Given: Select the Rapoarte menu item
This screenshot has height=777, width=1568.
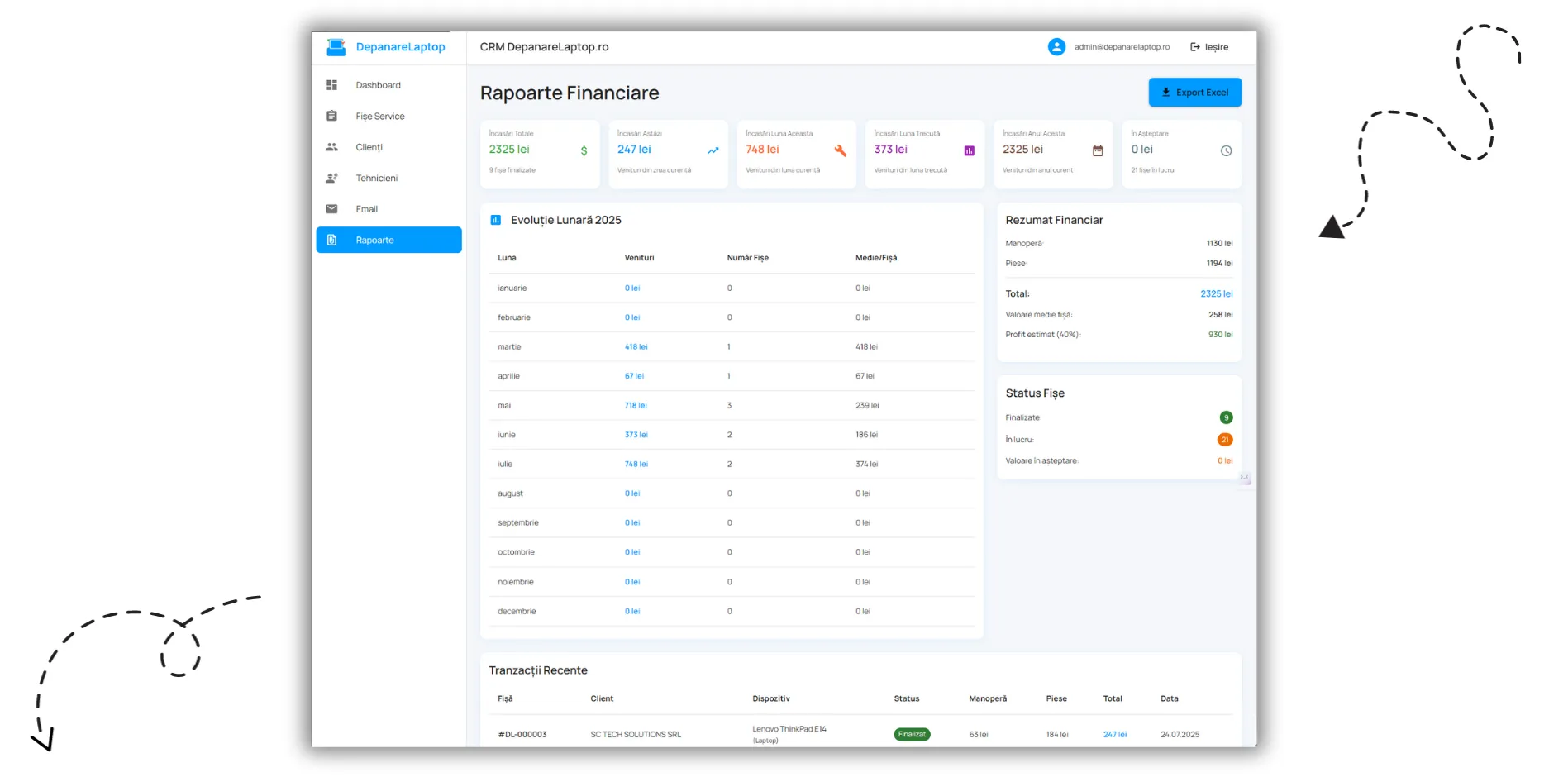Looking at the screenshot, I should point(388,240).
